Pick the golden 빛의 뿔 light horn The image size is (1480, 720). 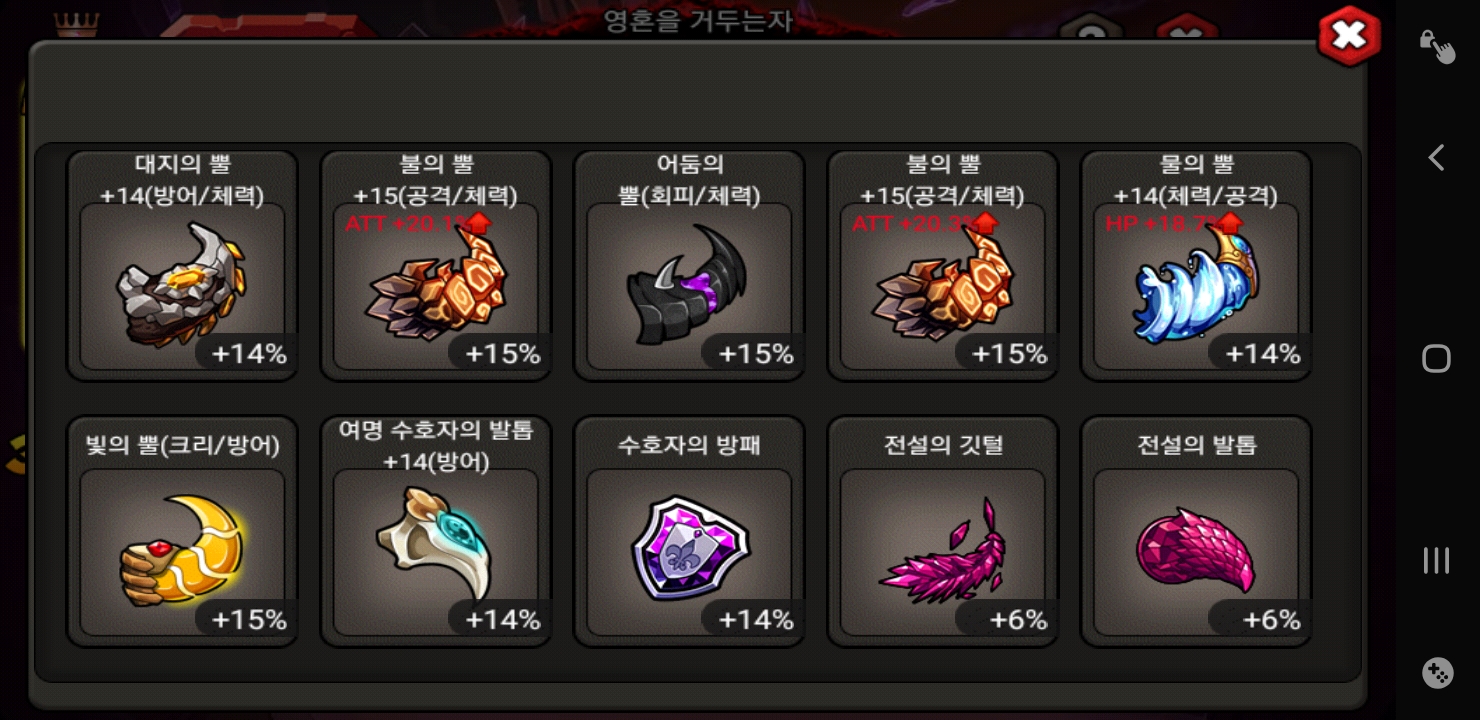182,532
